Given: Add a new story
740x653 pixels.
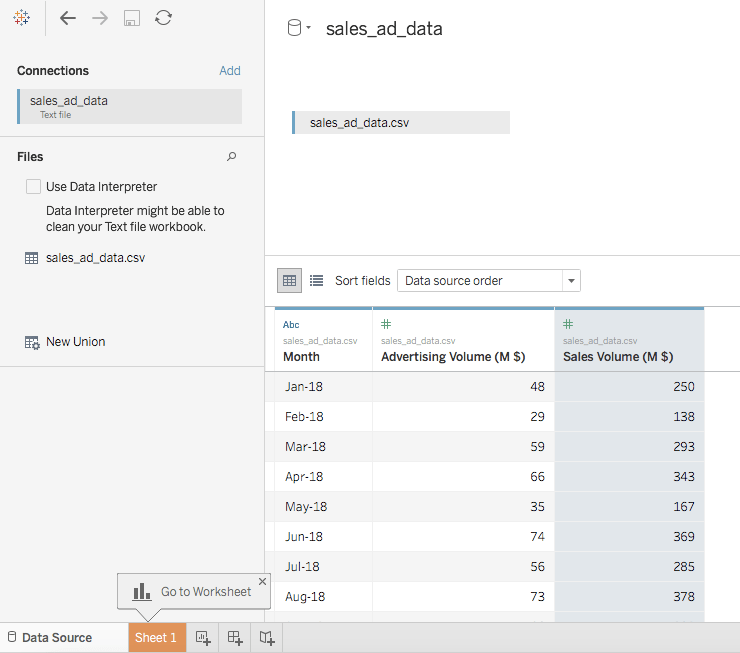Looking at the screenshot, I should pyautogui.click(x=267, y=637).
